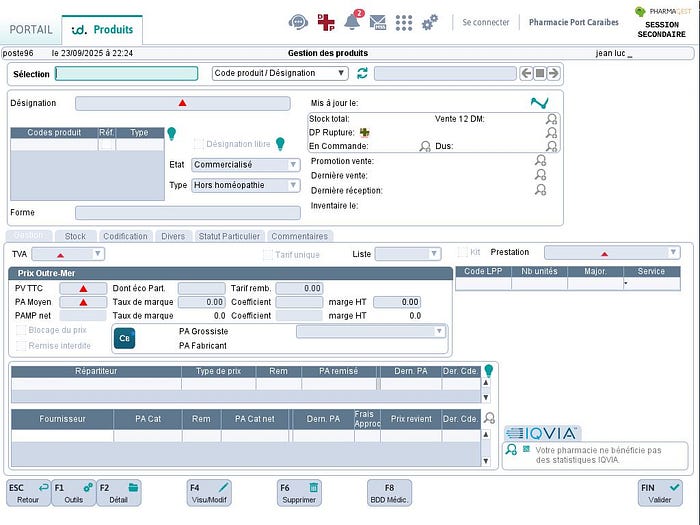The height and width of the screenshot is (525, 700).
Task: Open the PA Grossiste dropdown
Action: 371,331
